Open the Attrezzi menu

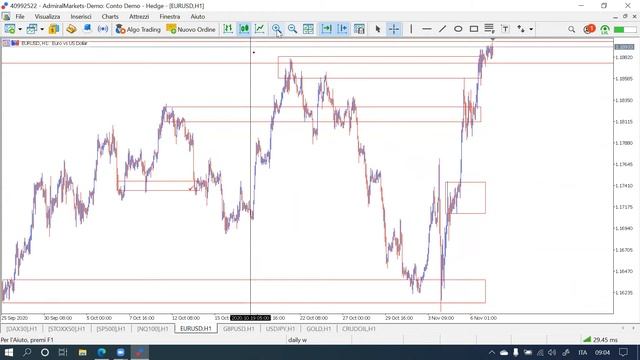[139, 17]
